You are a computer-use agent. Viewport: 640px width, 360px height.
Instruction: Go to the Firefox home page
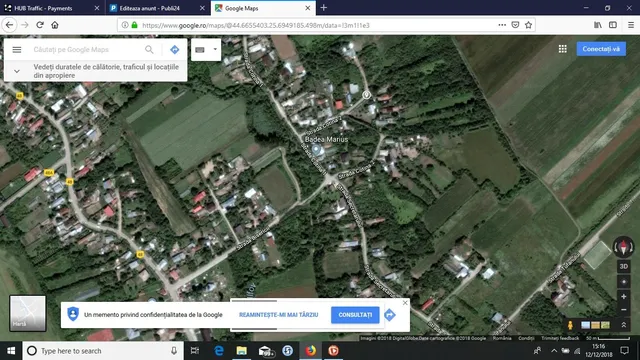tap(55, 25)
